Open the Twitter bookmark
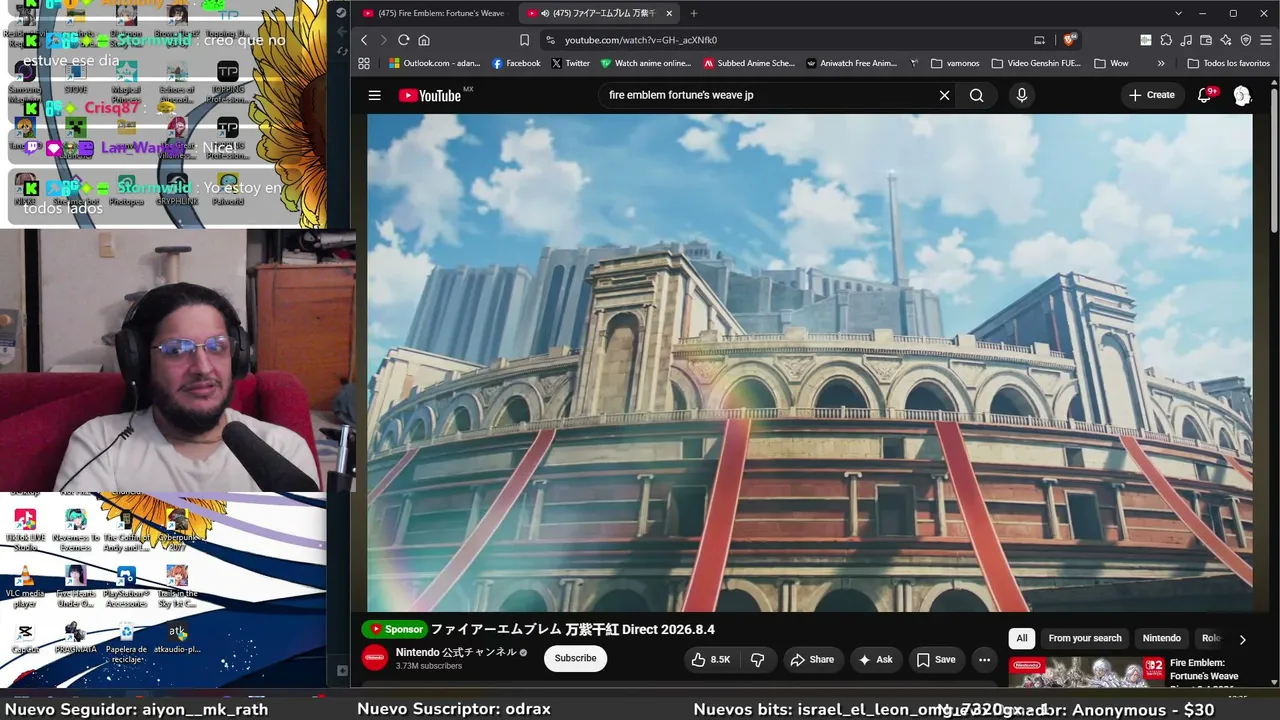The image size is (1280, 720). [570, 63]
